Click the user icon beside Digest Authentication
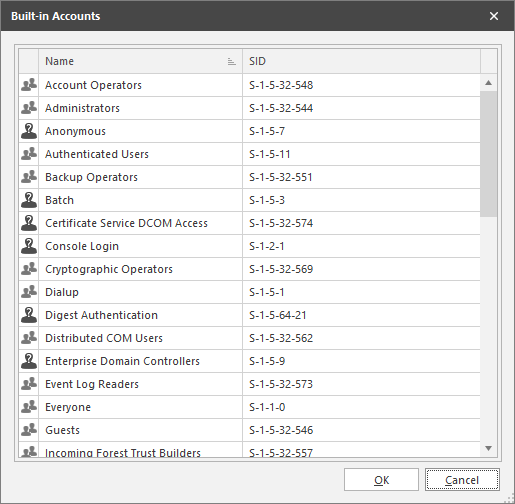Viewport: 515px width, 504px height. 29,315
